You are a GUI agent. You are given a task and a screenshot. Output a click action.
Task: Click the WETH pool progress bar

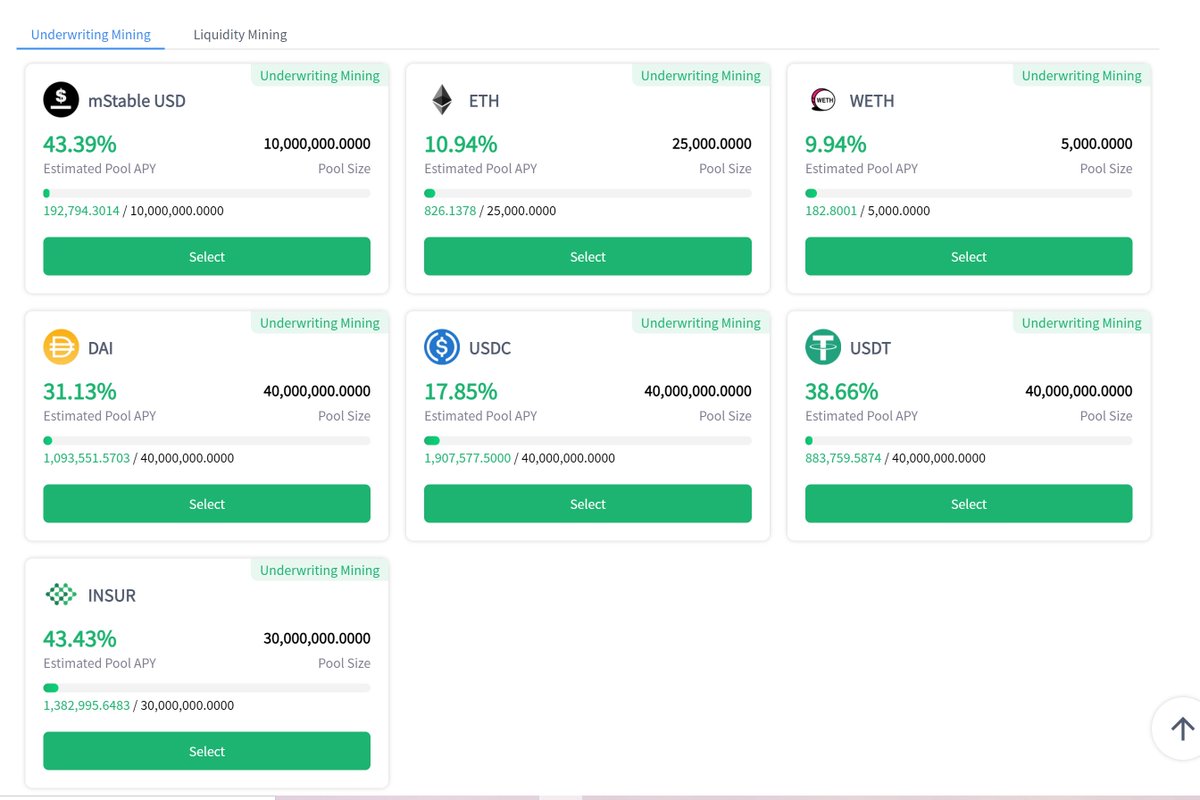click(x=969, y=193)
